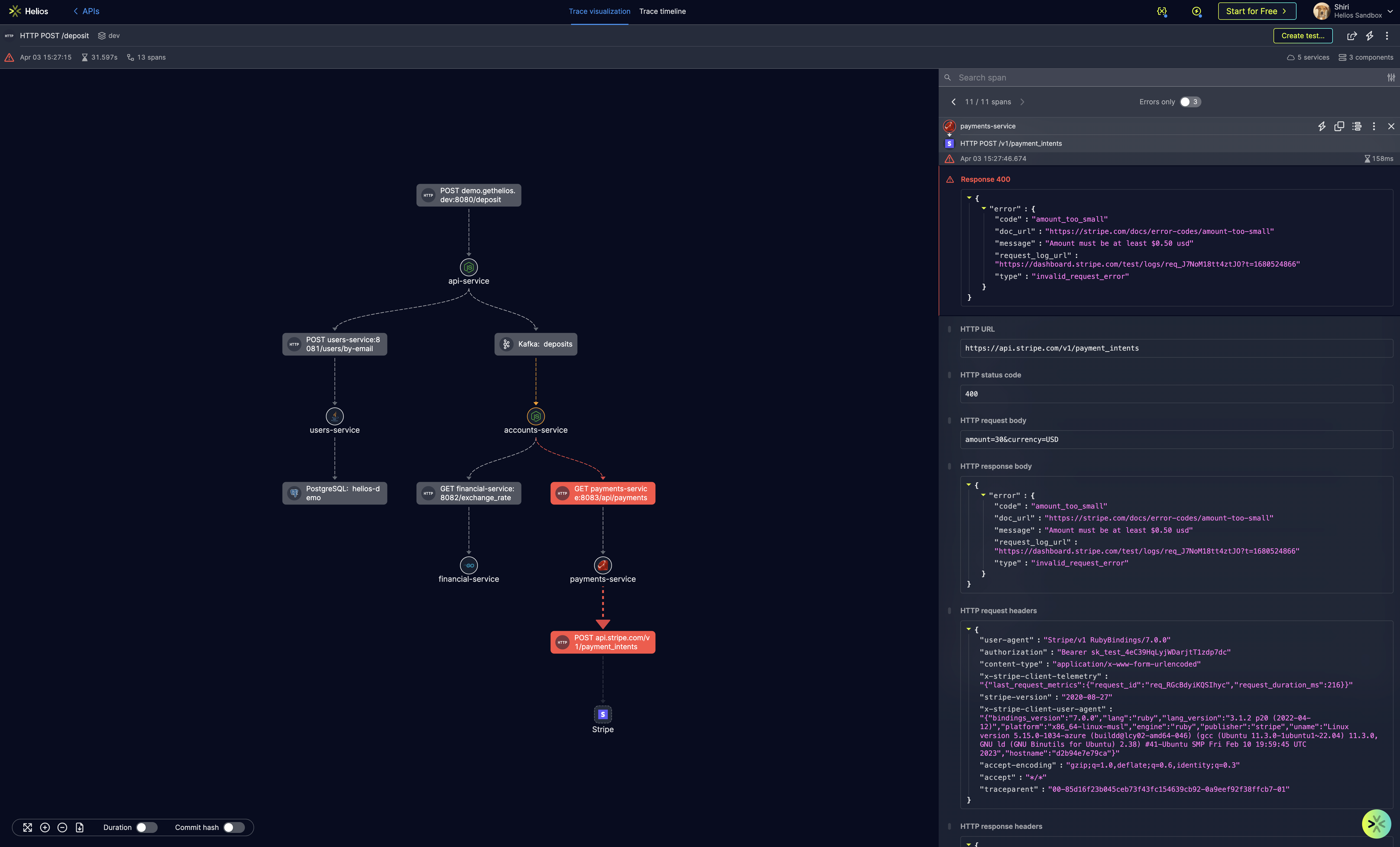Click the HTTP request headers section label
Screen dimensions: 1400x847
tap(998, 610)
